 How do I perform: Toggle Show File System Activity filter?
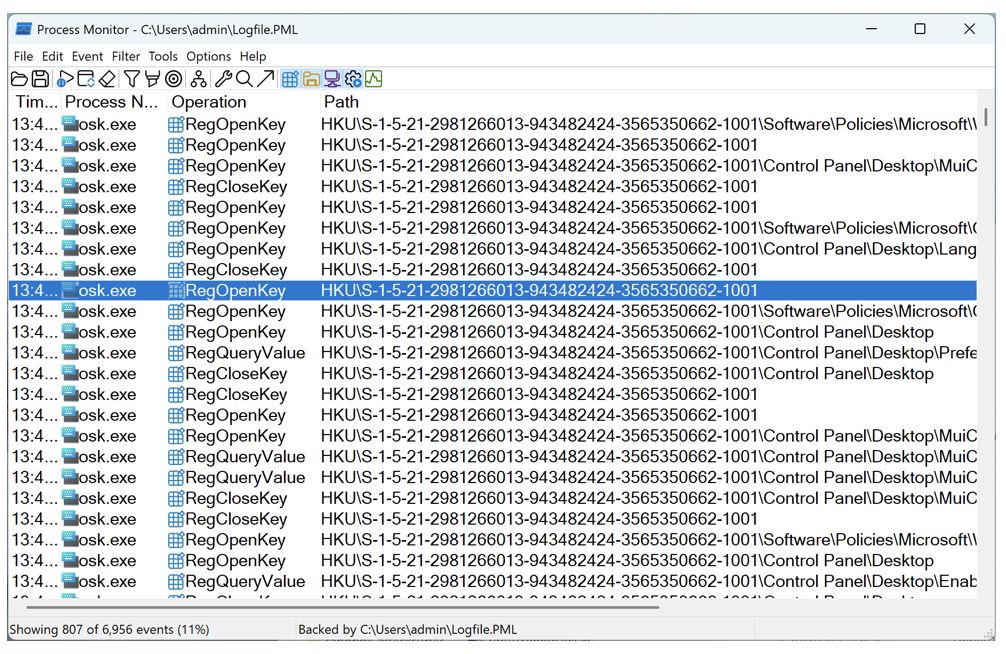click(x=311, y=79)
